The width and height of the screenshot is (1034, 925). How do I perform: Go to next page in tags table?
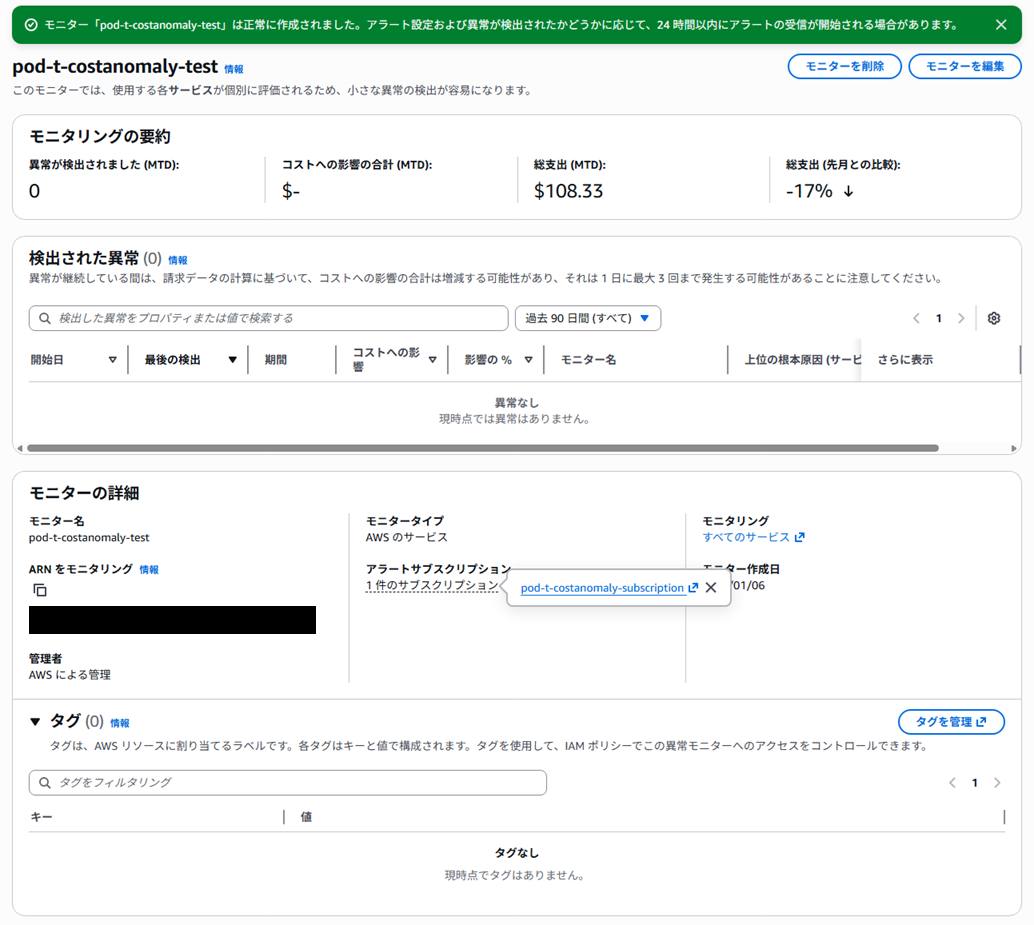pos(997,783)
